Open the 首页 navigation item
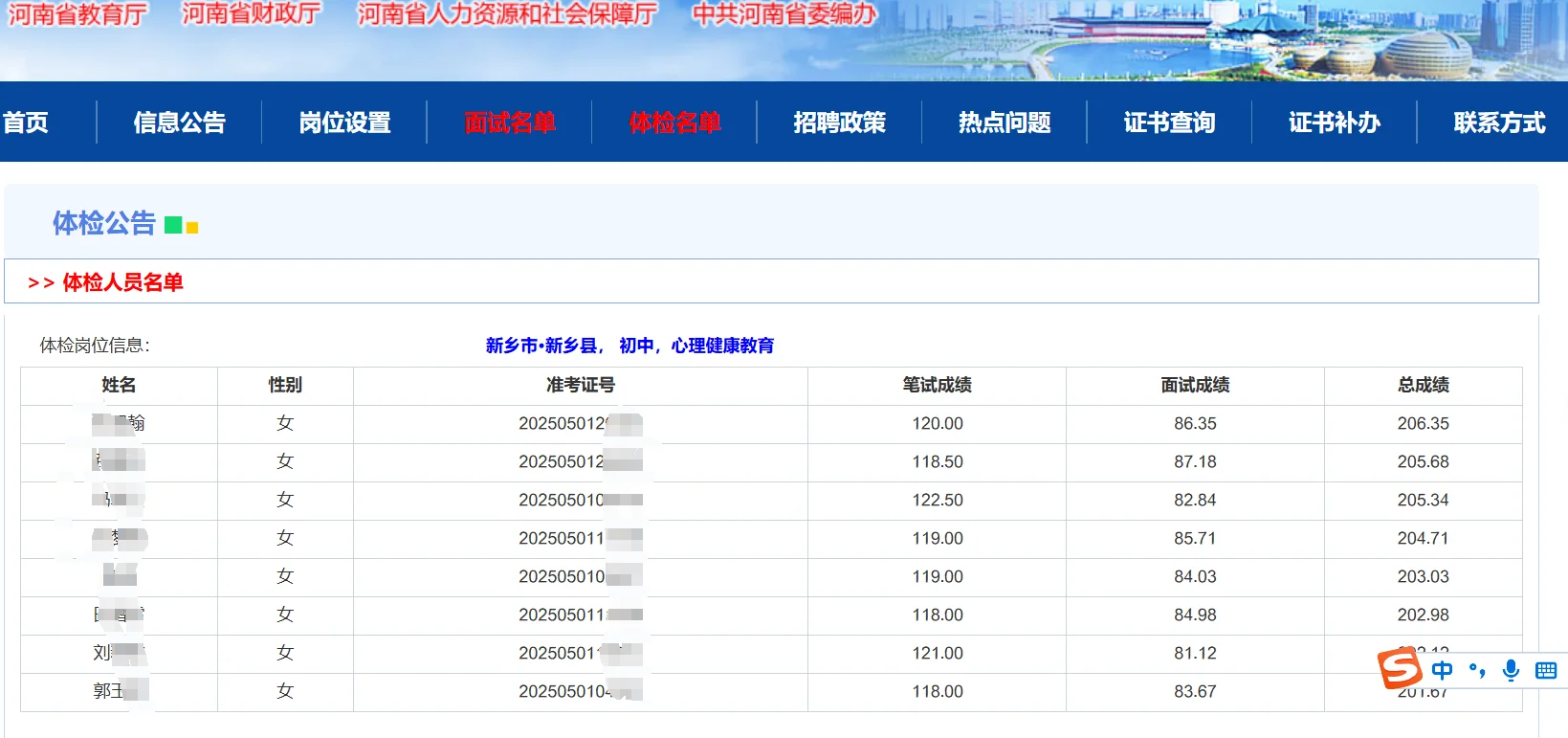 point(26,123)
